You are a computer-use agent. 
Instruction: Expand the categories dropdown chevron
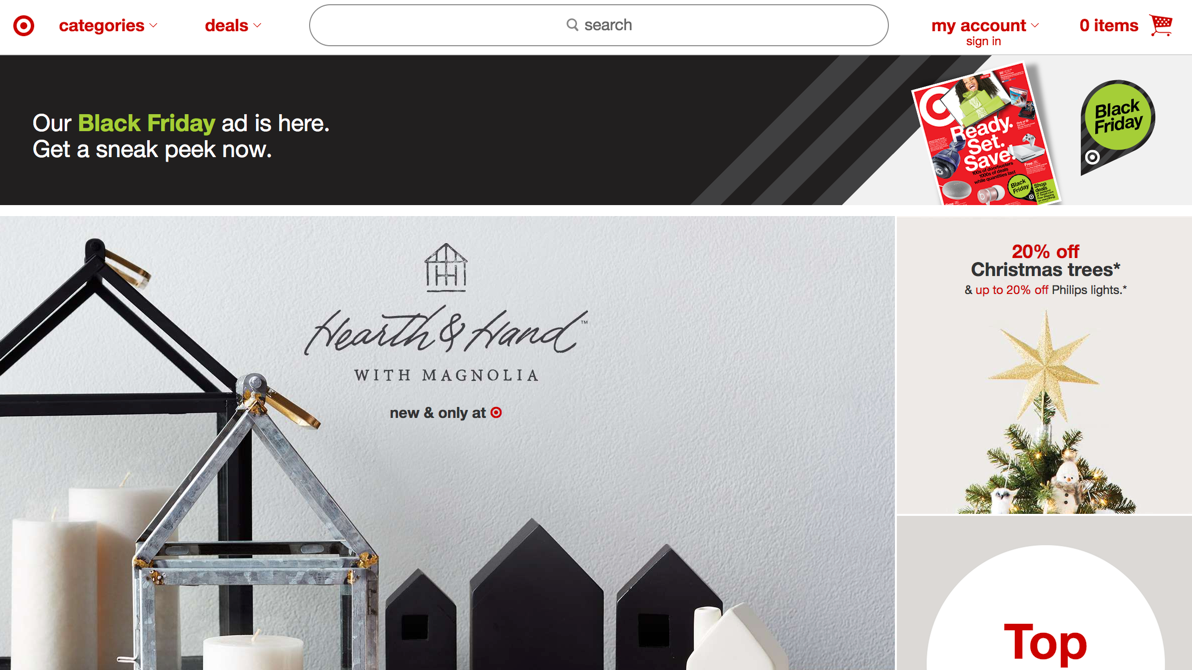[x=154, y=26]
